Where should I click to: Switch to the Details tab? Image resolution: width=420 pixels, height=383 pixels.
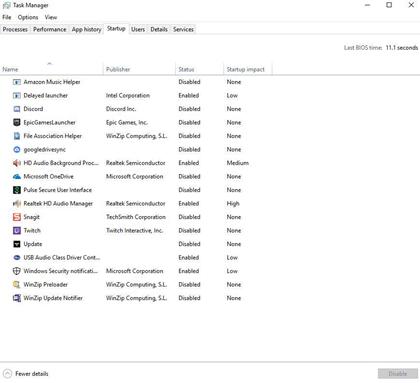click(159, 29)
